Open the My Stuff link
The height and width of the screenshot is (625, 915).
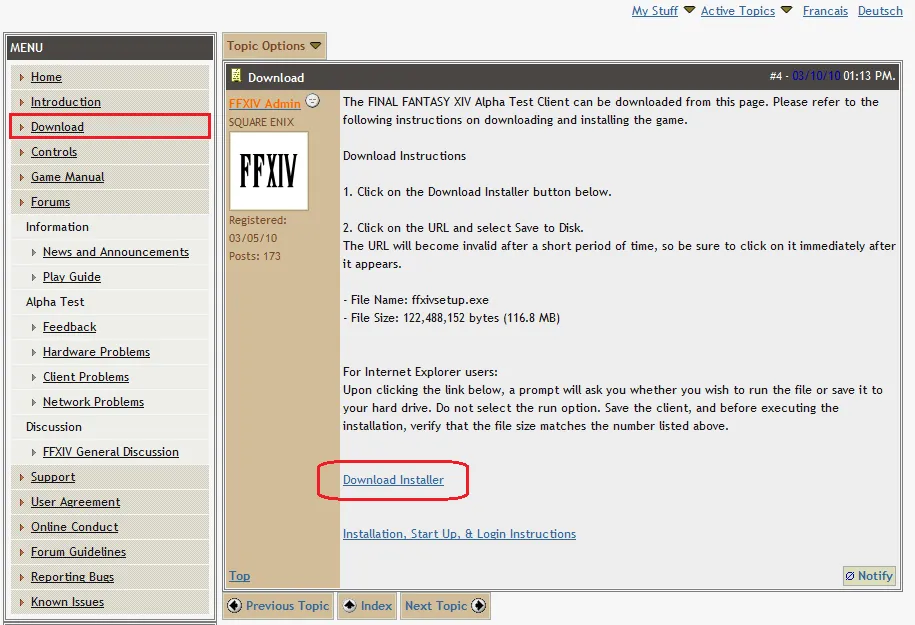pyautogui.click(x=655, y=11)
